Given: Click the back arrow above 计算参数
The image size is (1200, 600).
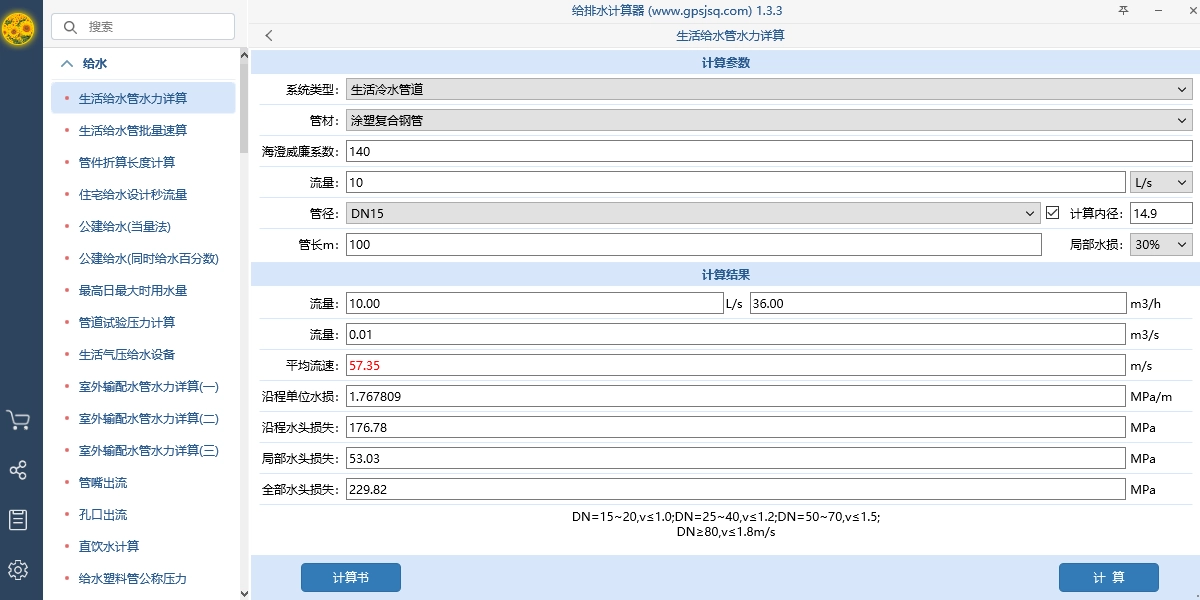Looking at the screenshot, I should click(x=268, y=34).
